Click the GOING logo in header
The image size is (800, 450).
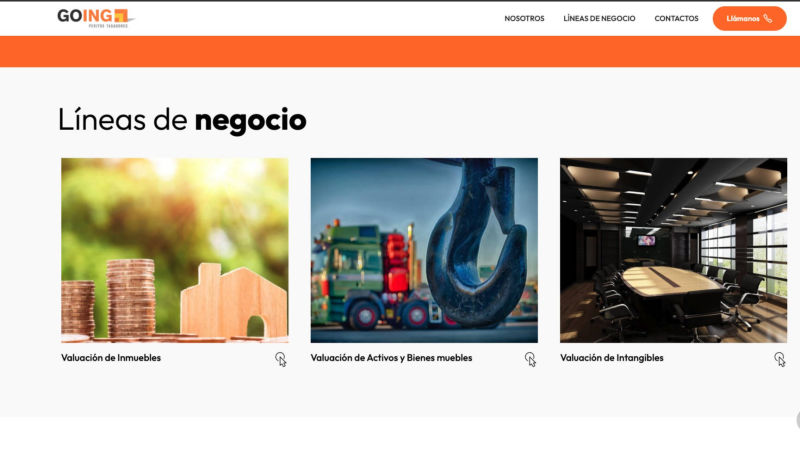96,18
